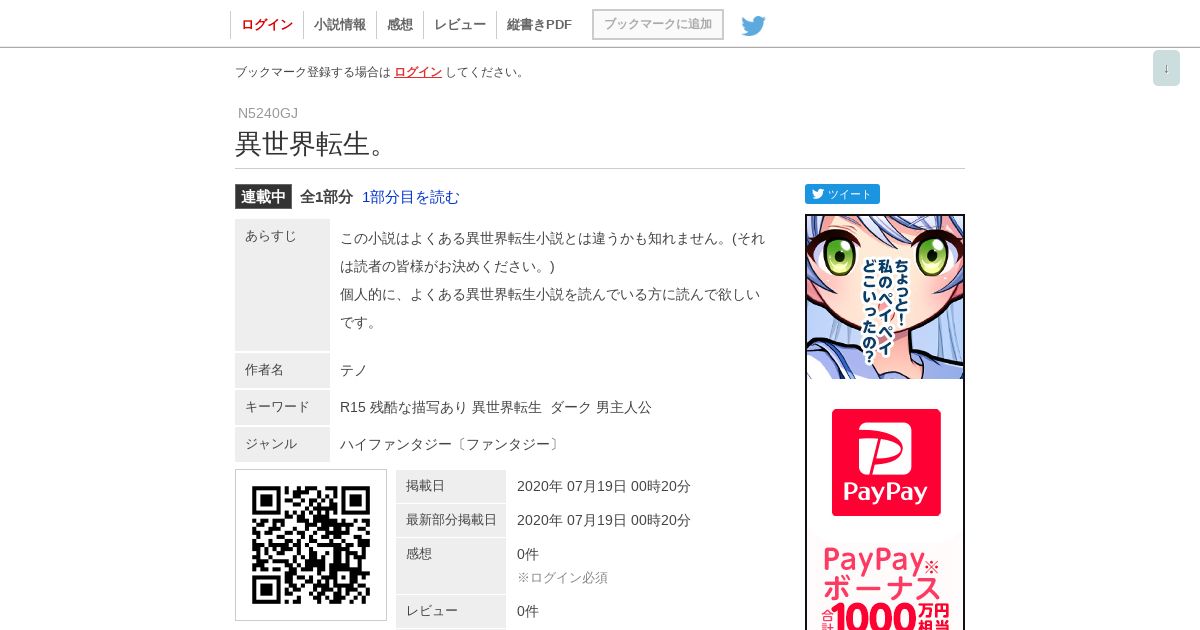
Task: Click the 最新部分掲載日 date value
Action: click(x=604, y=520)
